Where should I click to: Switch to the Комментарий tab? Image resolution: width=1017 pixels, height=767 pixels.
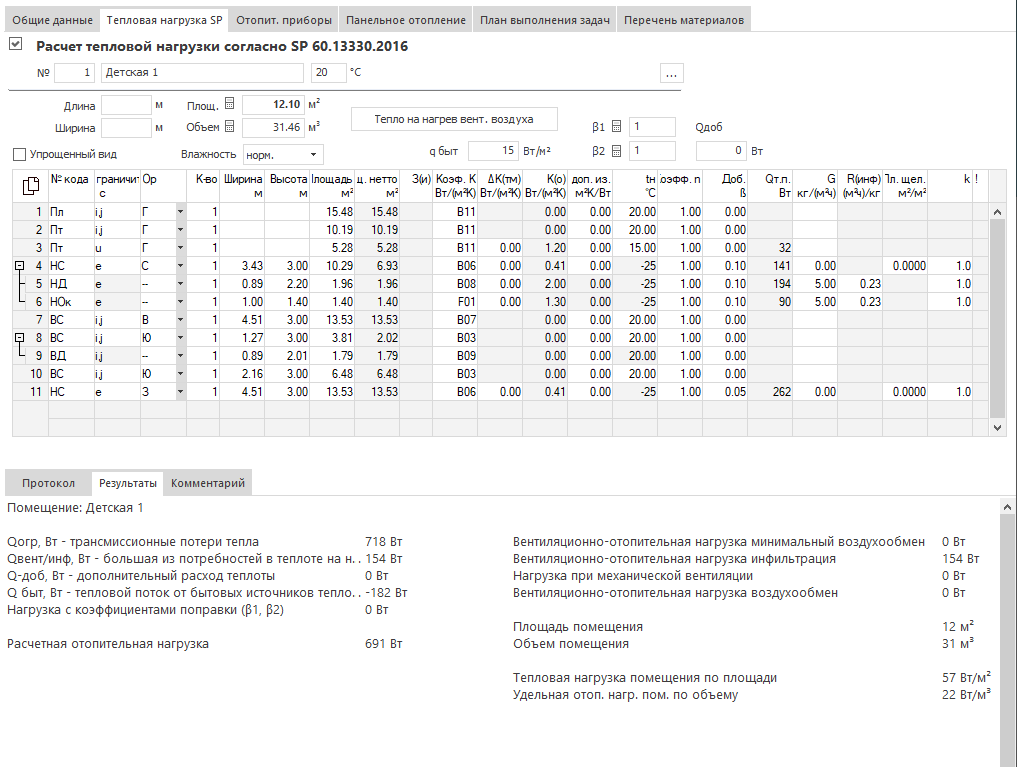pos(208,483)
